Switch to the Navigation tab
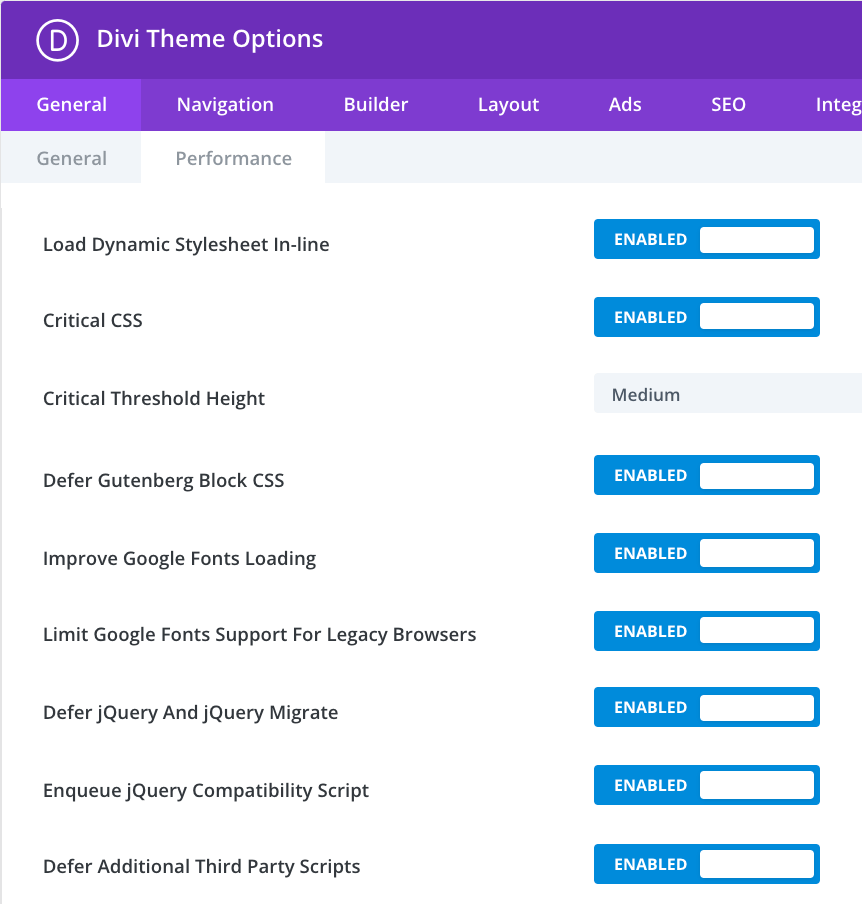The width and height of the screenshot is (862, 904). [225, 104]
